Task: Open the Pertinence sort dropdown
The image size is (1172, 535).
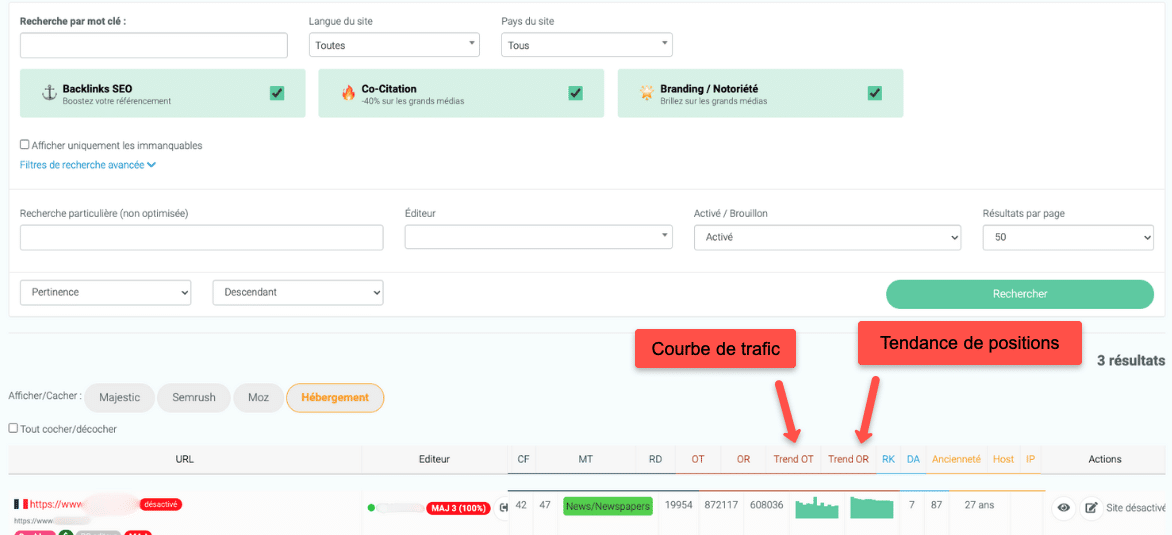Action: pyautogui.click(x=105, y=292)
